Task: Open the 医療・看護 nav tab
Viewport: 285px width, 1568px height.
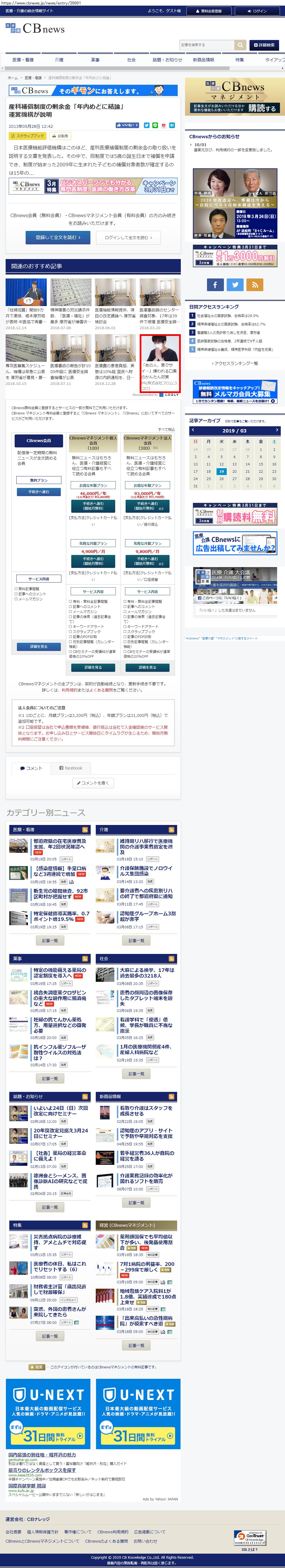Action: pos(23,60)
